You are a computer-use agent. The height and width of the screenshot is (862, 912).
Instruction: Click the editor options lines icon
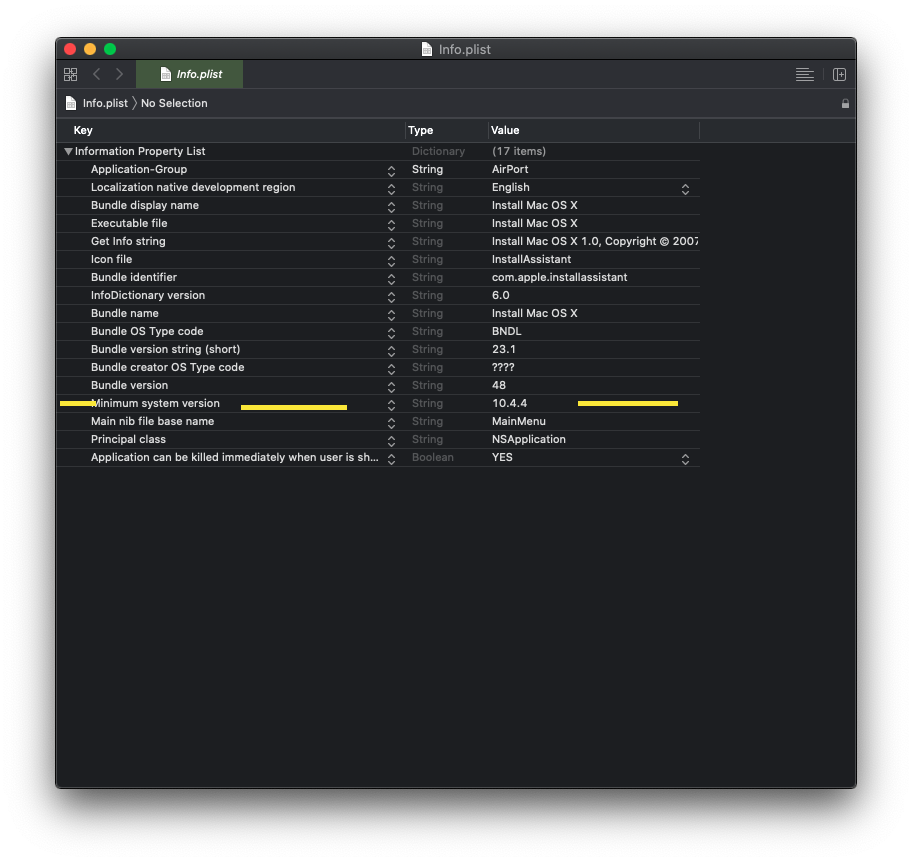point(804,74)
